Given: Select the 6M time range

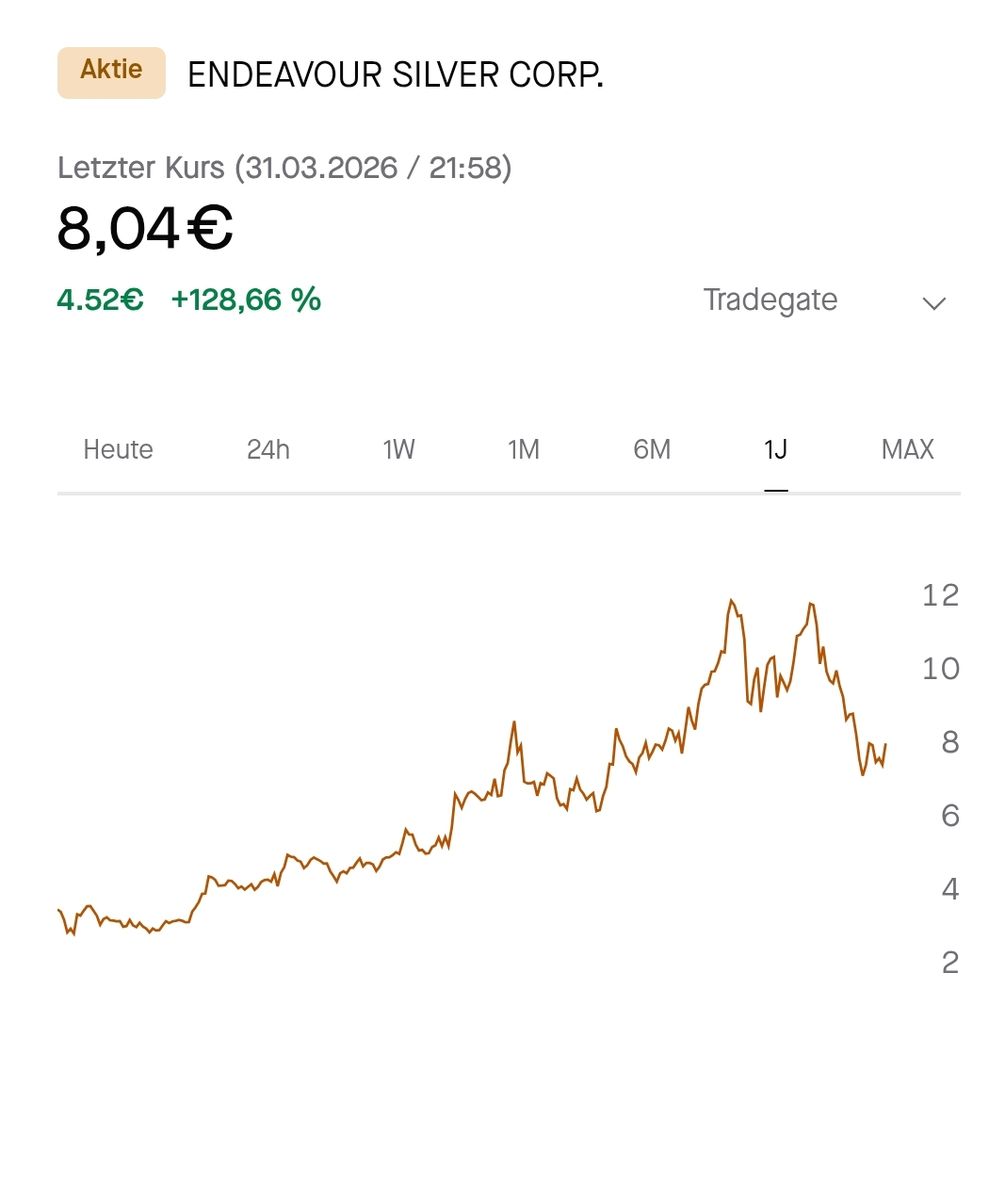Looking at the screenshot, I should coord(651,450).
